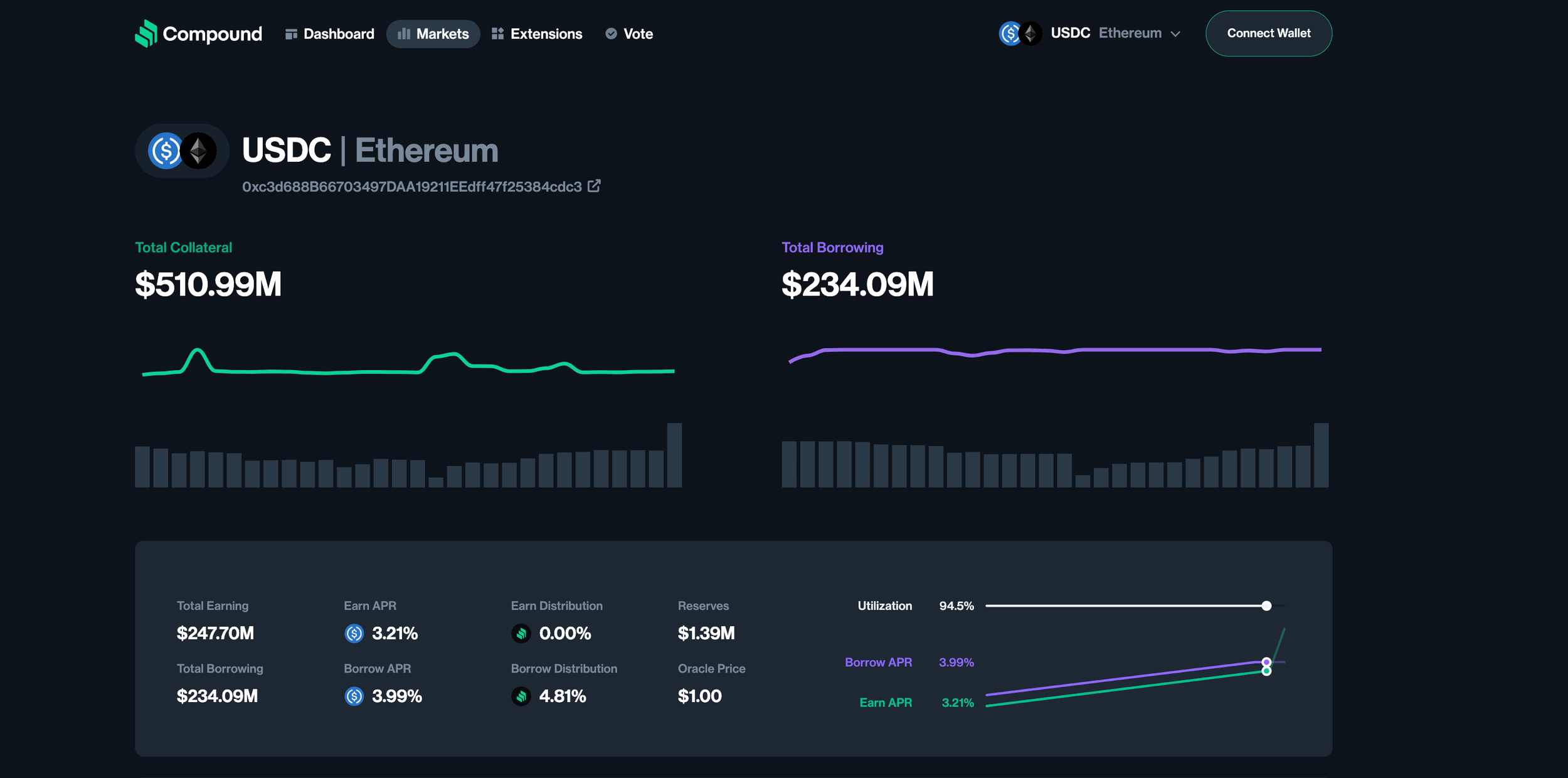Click the USDC coin icon in the header
Image resolution: width=1568 pixels, height=778 pixels.
1009,33
